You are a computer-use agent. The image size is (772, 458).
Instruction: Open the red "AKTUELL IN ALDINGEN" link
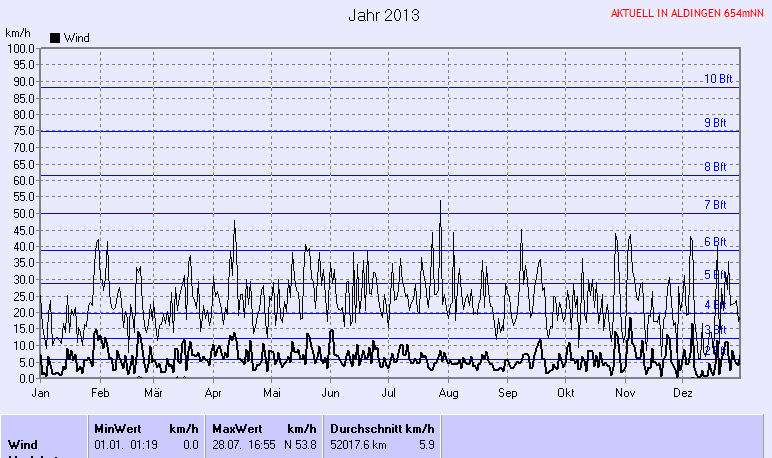686,14
